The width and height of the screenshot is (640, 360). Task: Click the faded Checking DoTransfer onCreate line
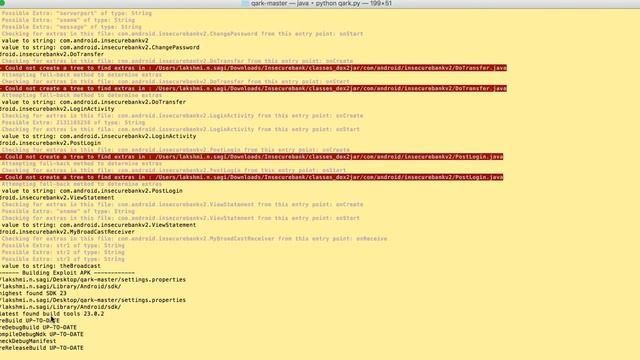click(x=177, y=61)
